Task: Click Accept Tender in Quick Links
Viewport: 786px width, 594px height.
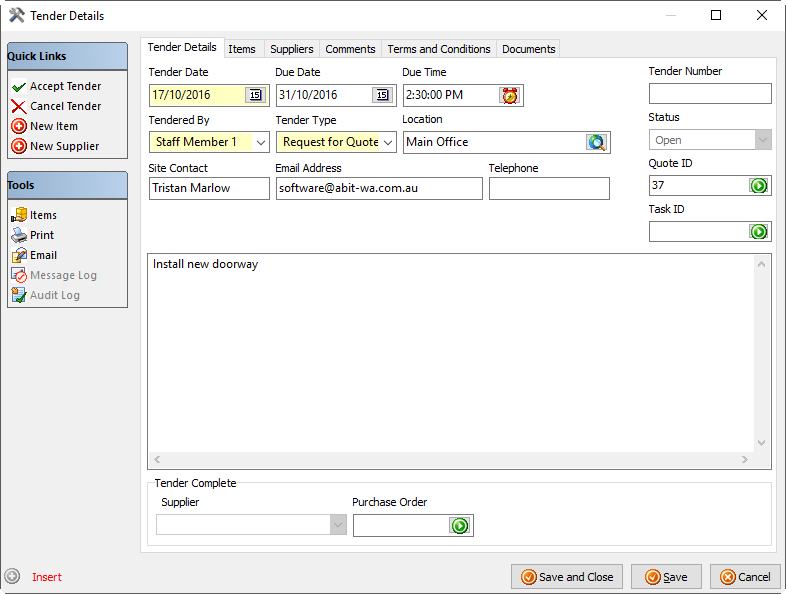Action: (65, 87)
